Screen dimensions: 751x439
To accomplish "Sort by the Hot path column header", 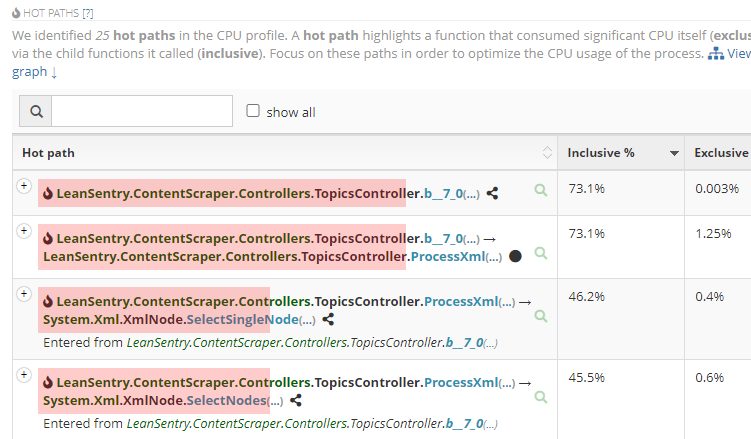I will point(284,153).
